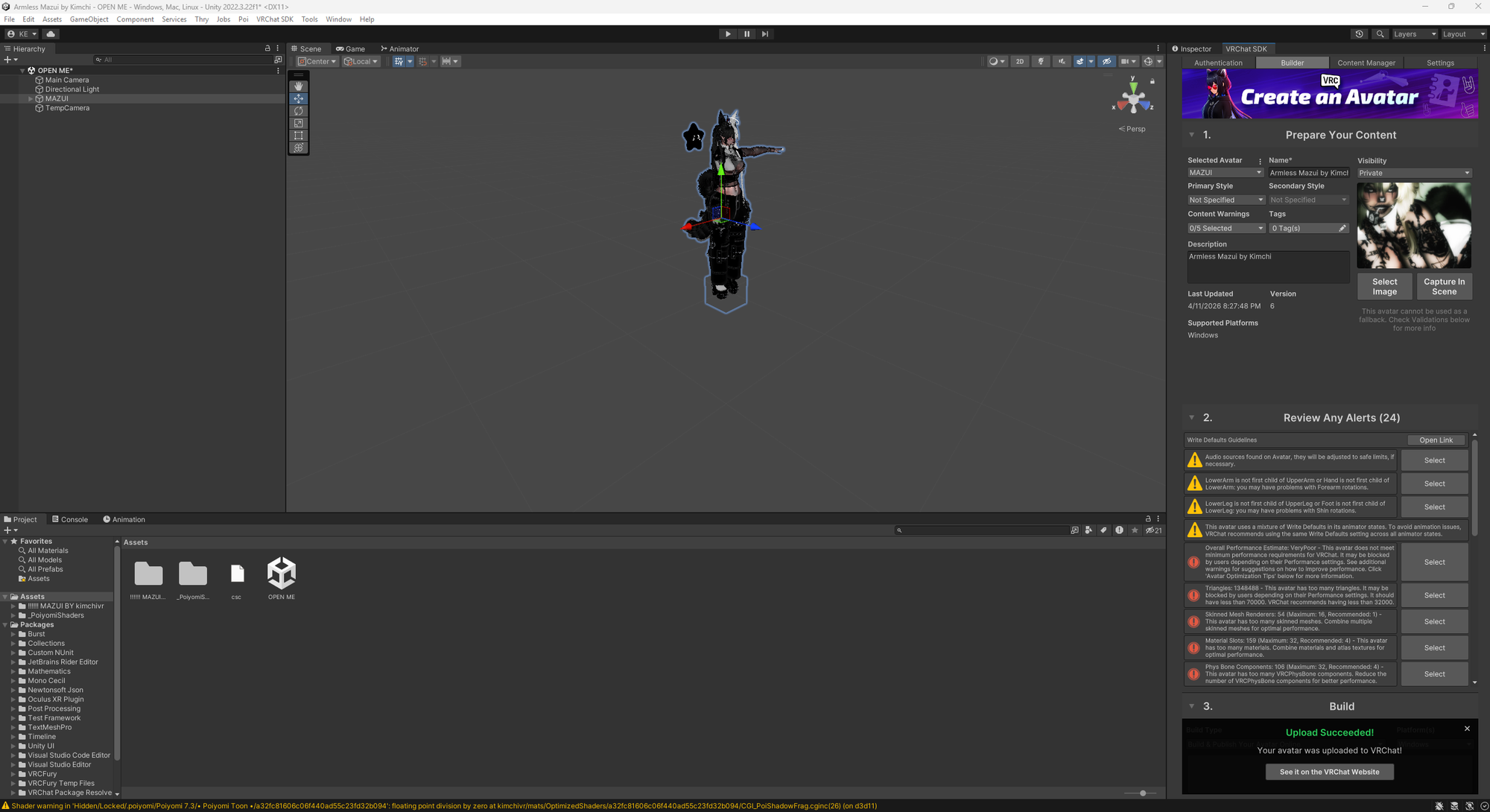Select the Rotate tool in scene toolbar
Screen dimensions: 1490x812
pyautogui.click(x=299, y=111)
